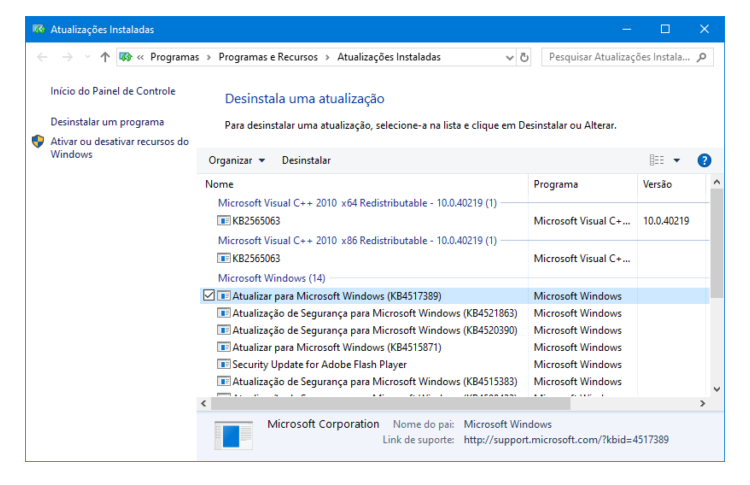Open Ativar ou desativar recursos do Windows
This screenshot has width=750, height=485.
point(120,148)
